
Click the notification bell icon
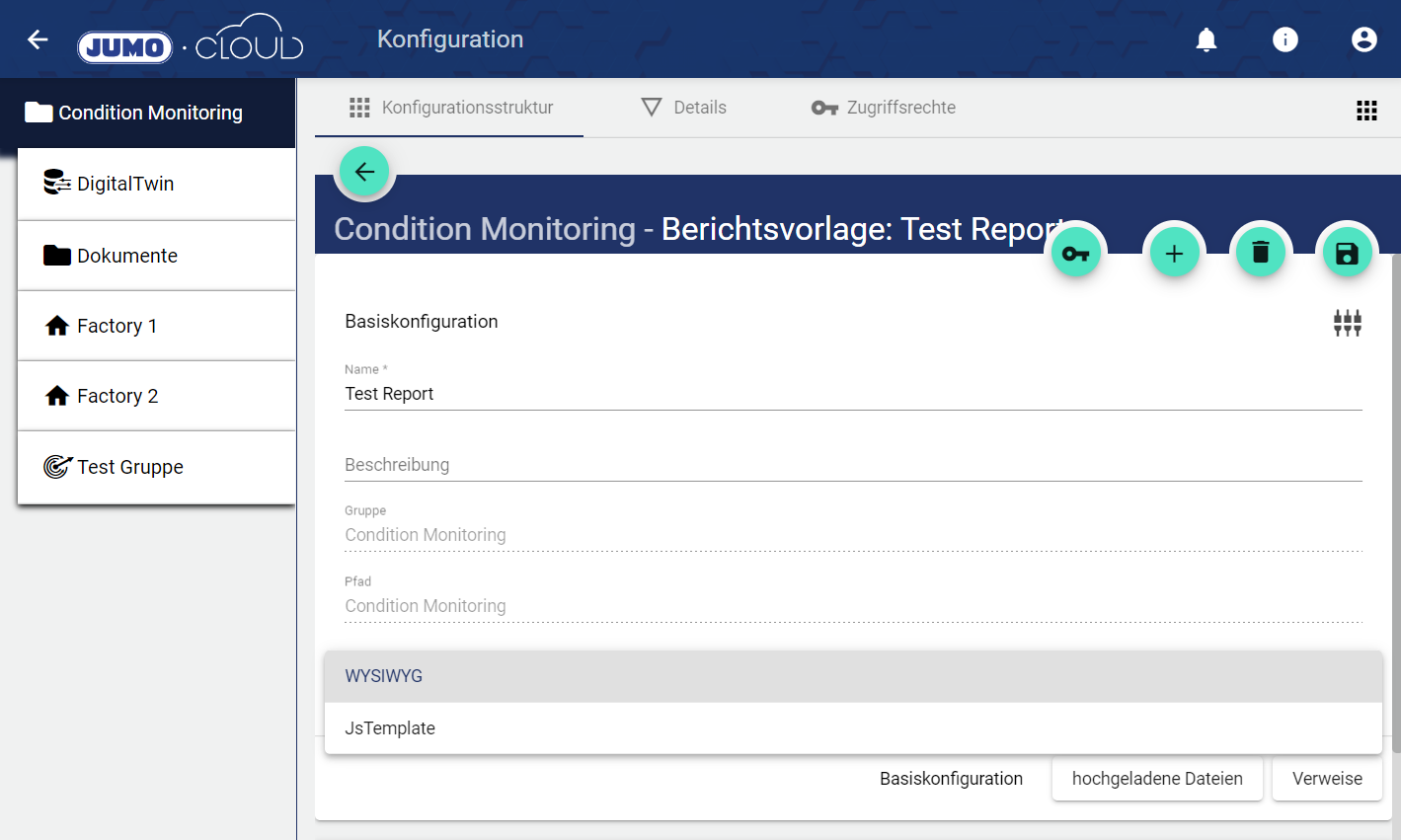[1206, 39]
